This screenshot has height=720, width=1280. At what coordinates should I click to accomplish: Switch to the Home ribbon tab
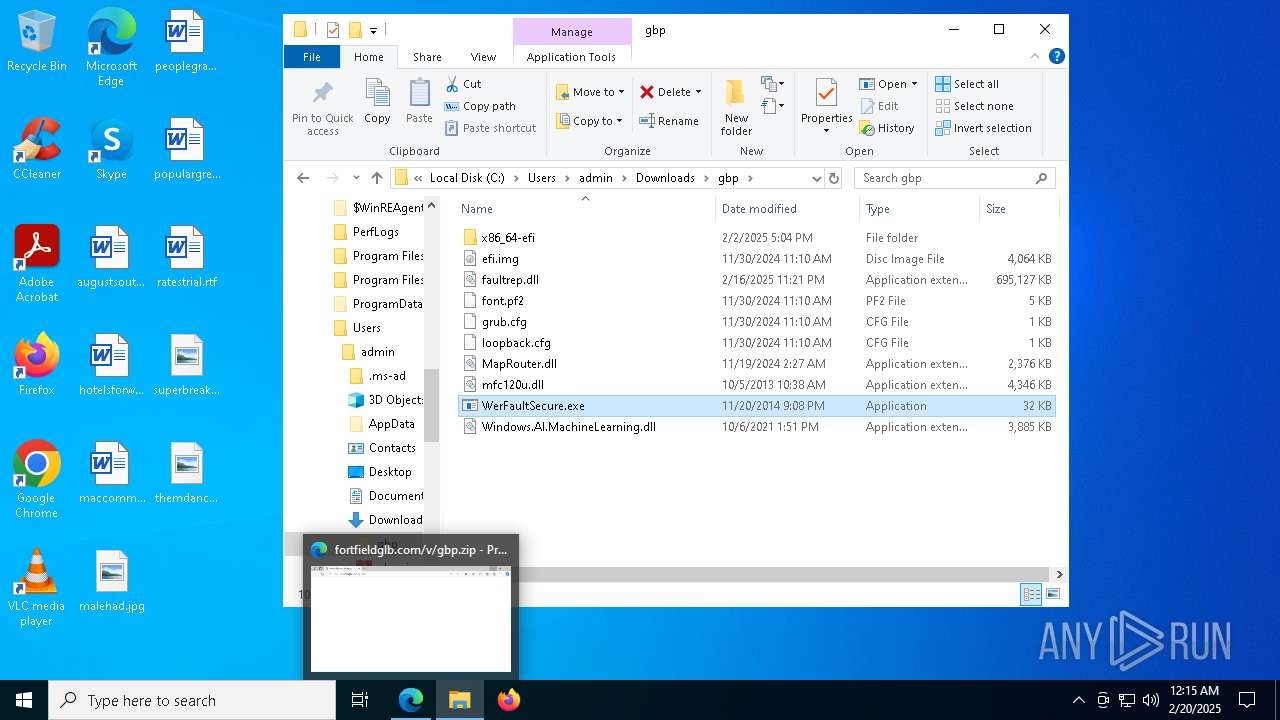pos(369,57)
